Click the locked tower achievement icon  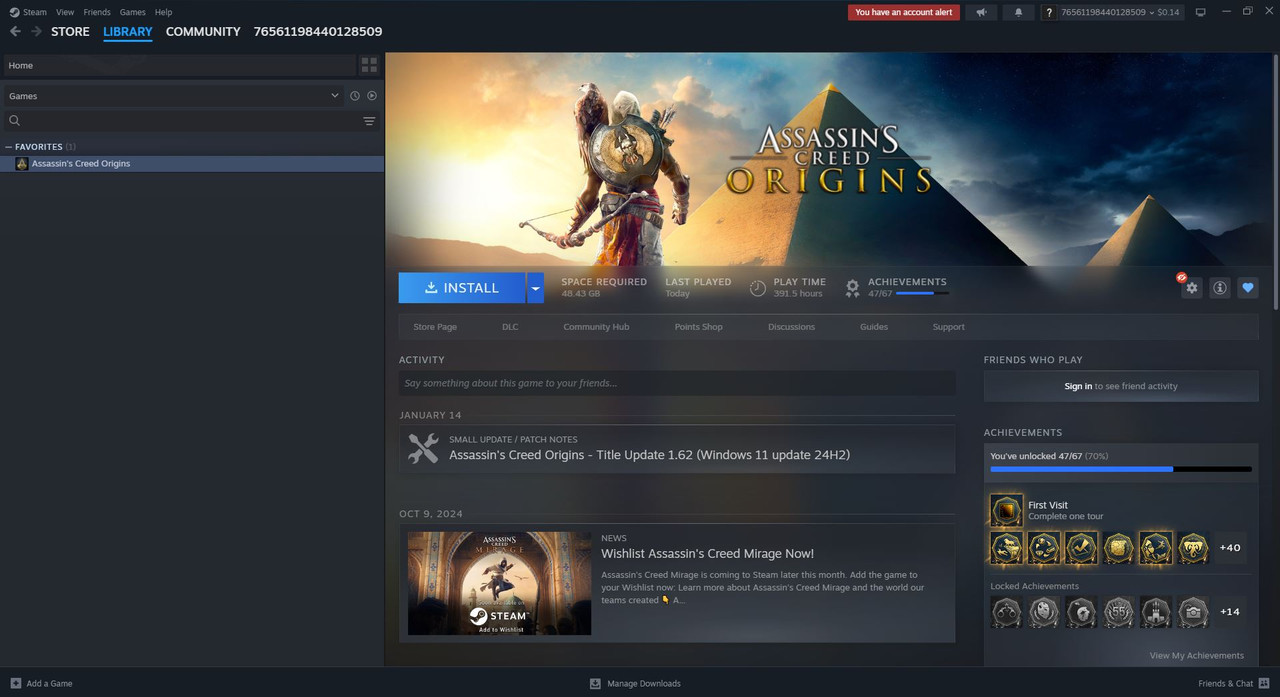(1156, 612)
